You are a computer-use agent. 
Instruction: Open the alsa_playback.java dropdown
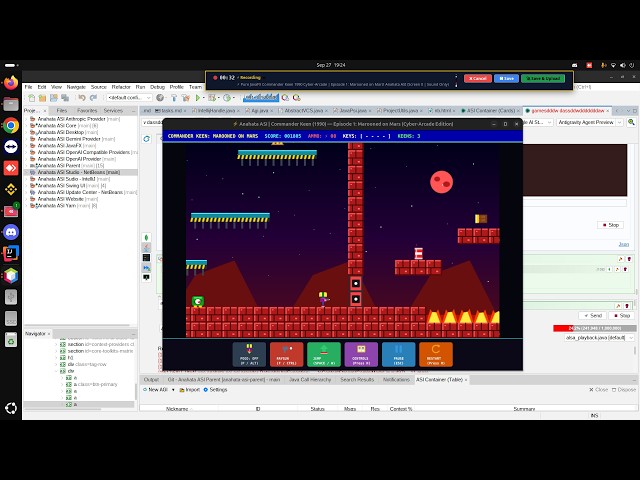pos(600,338)
